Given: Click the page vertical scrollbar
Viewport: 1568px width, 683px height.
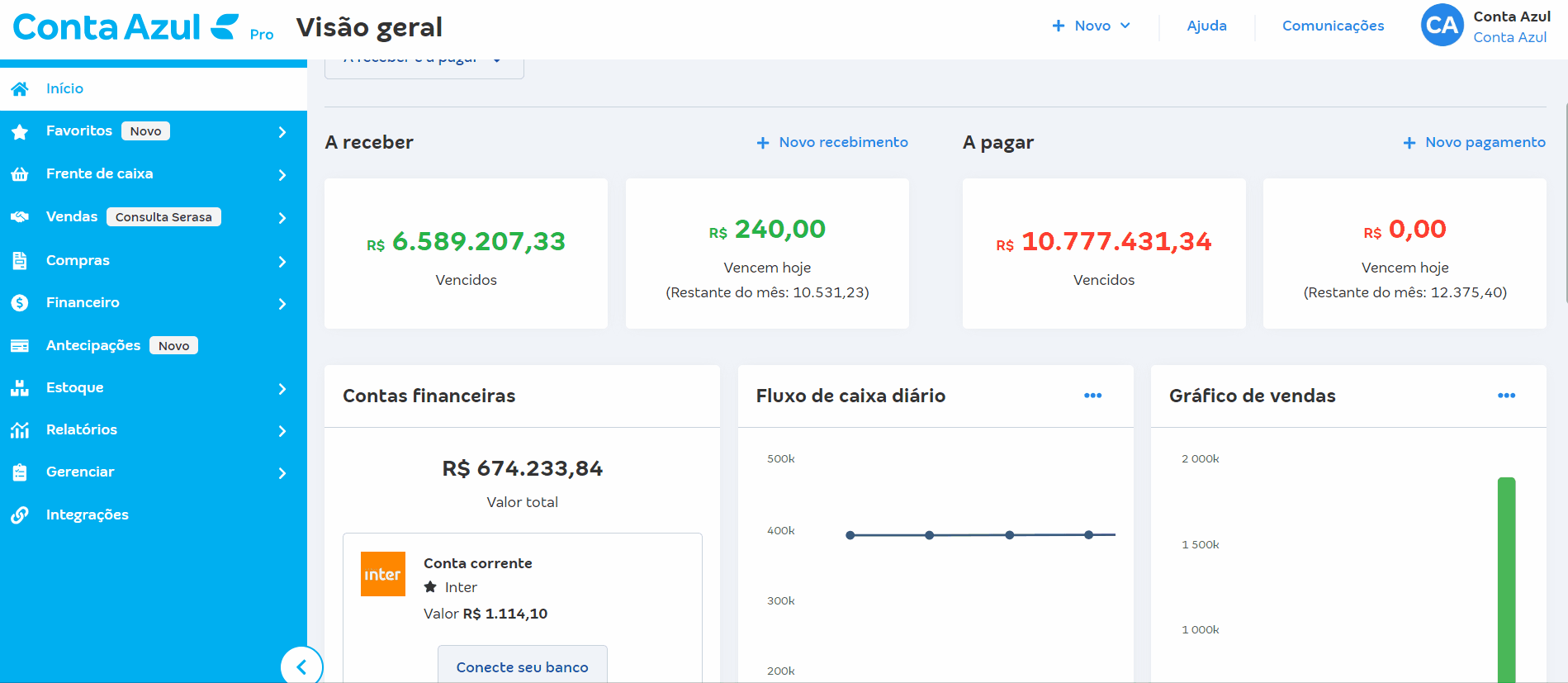Looking at the screenshot, I should coord(1565,202).
